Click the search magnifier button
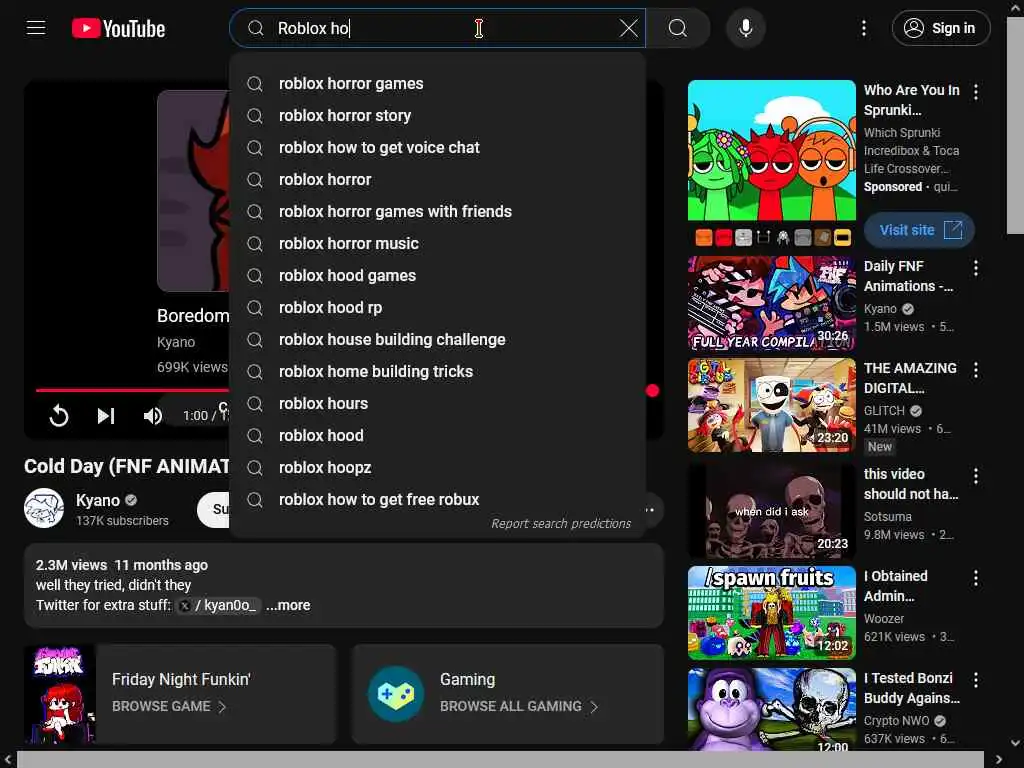1024x768 pixels. pos(678,28)
